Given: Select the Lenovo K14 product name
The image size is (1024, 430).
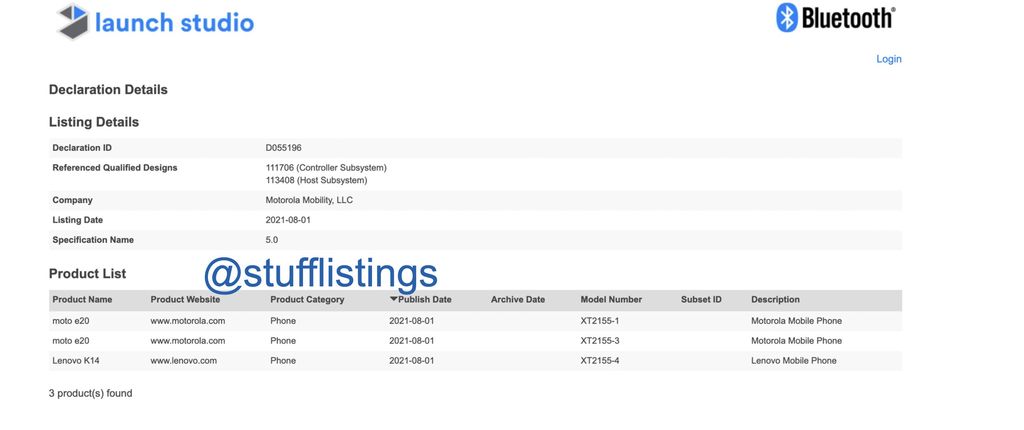Looking at the screenshot, I should (76, 361).
